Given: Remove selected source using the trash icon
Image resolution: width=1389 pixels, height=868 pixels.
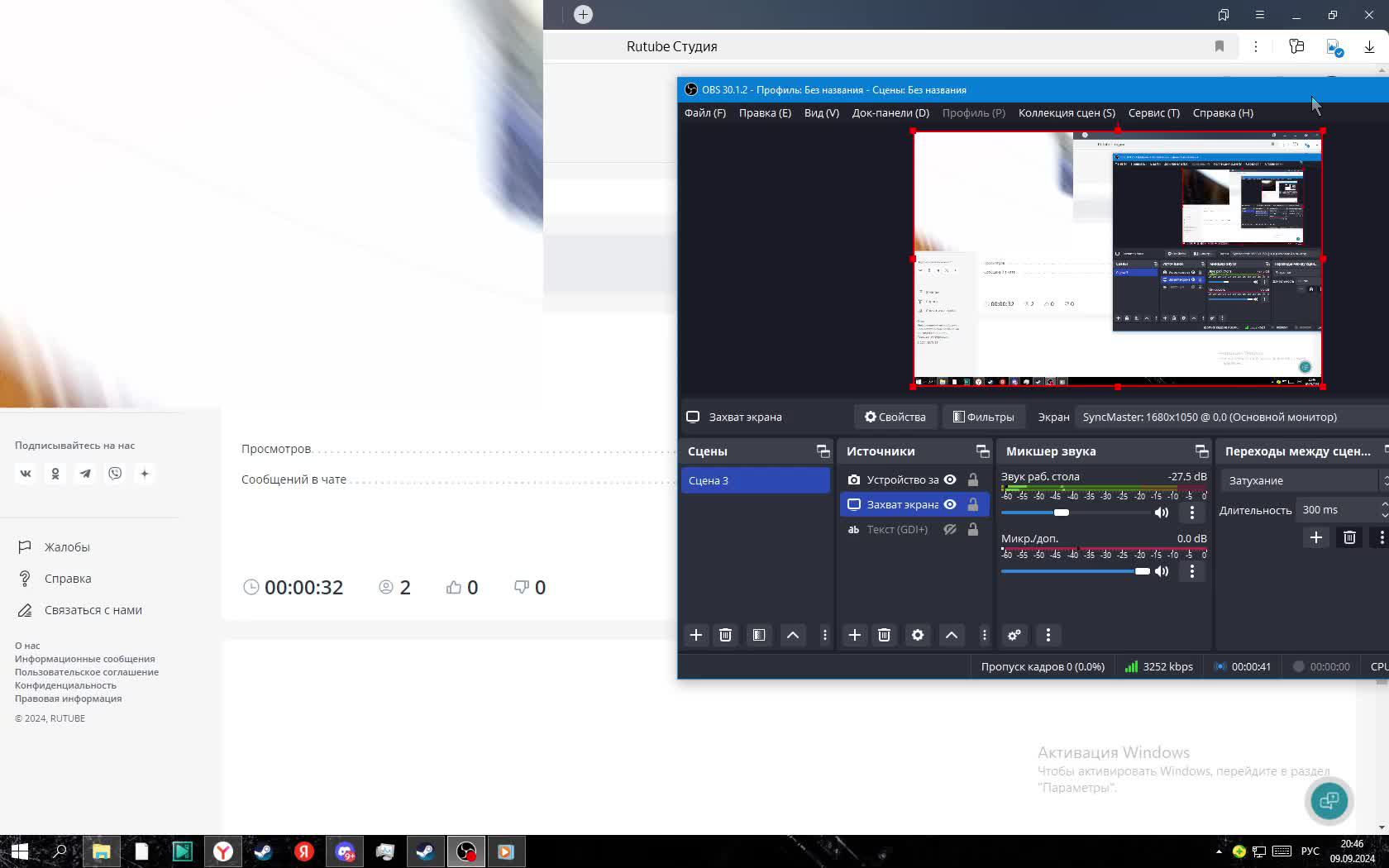Looking at the screenshot, I should click(884, 635).
